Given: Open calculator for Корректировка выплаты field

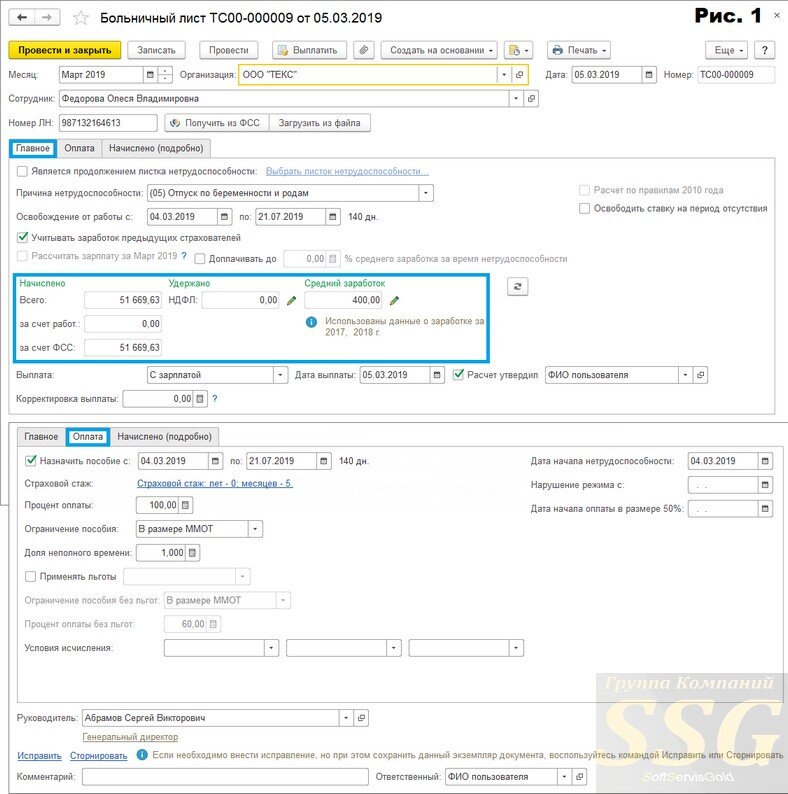Looking at the screenshot, I should click(x=200, y=399).
